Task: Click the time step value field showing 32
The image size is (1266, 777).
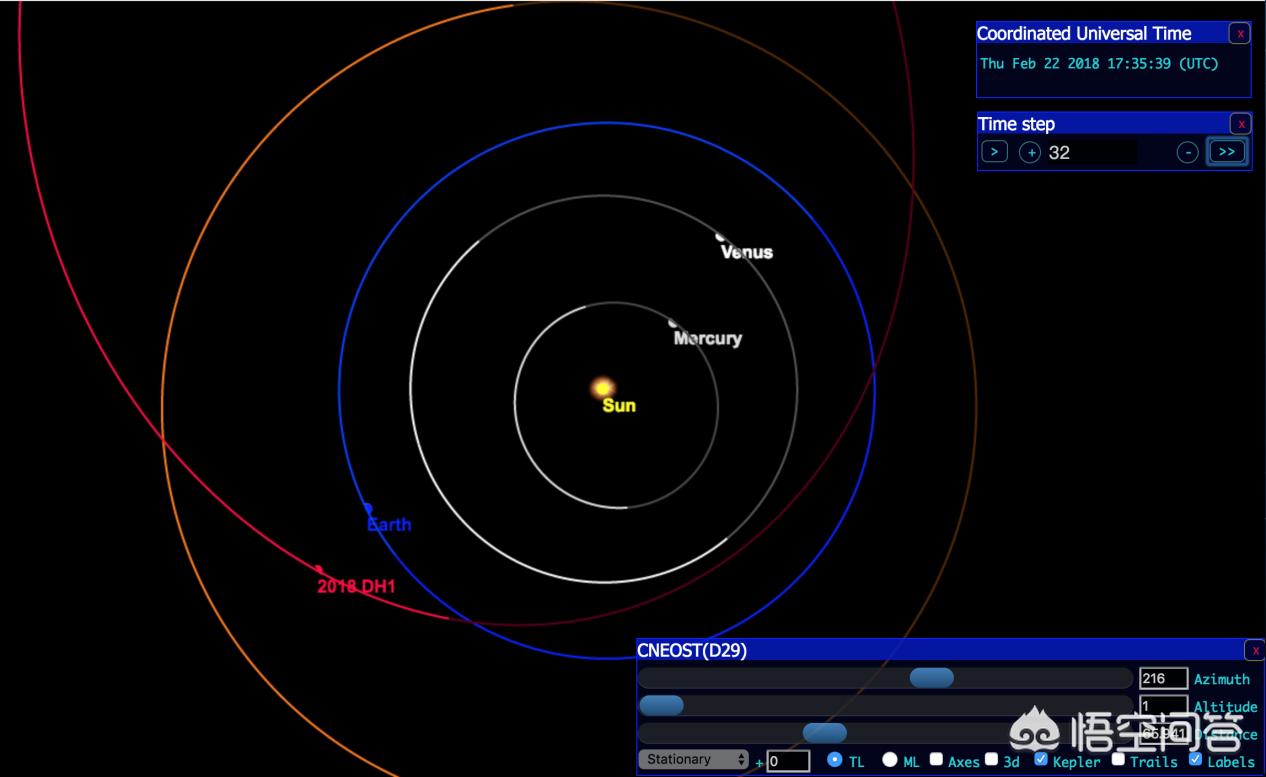Action: click(x=1090, y=152)
